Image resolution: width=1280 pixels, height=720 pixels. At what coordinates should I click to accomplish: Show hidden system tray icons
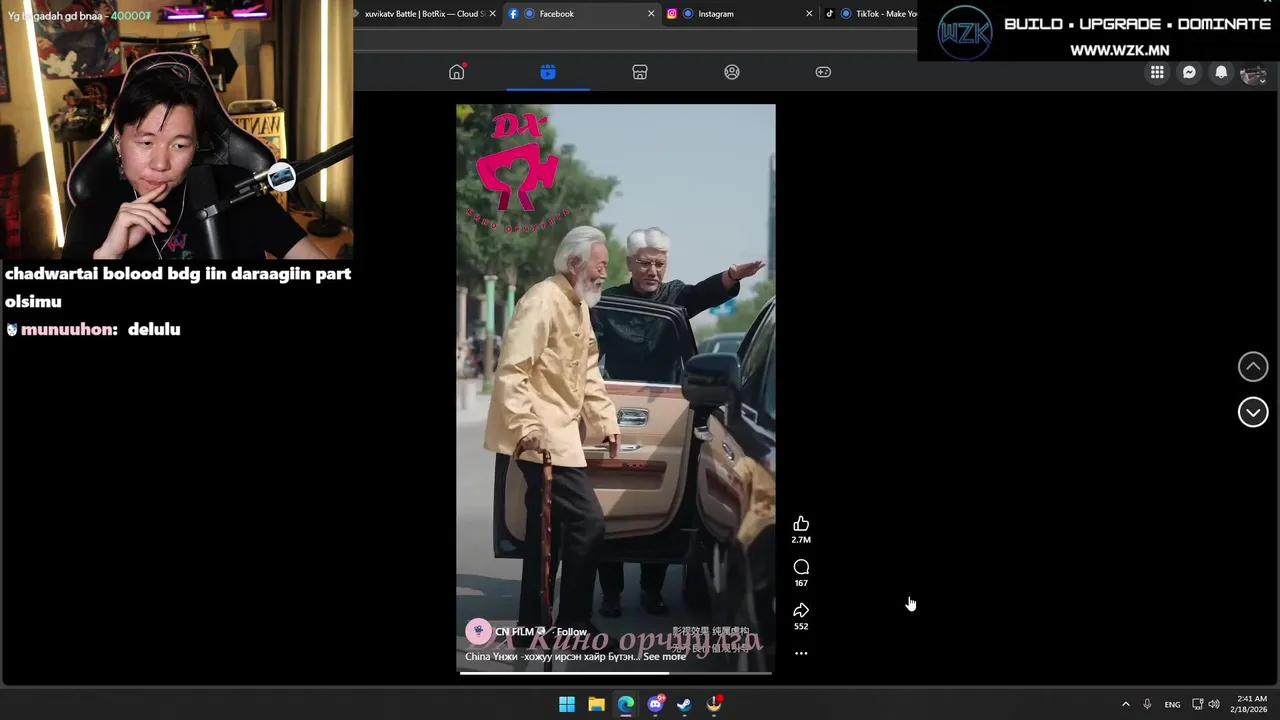tap(1125, 704)
